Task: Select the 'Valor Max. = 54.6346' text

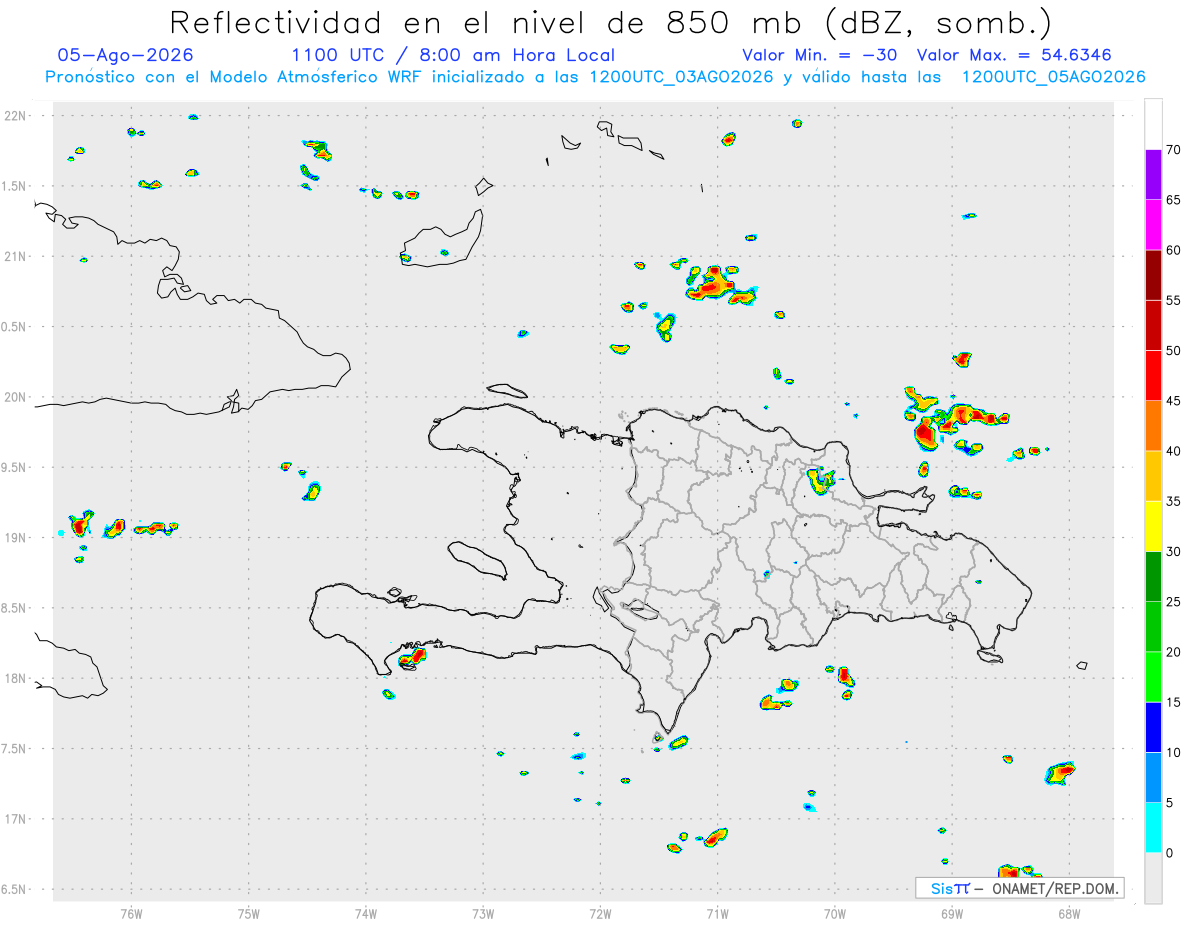Action: point(1014,55)
